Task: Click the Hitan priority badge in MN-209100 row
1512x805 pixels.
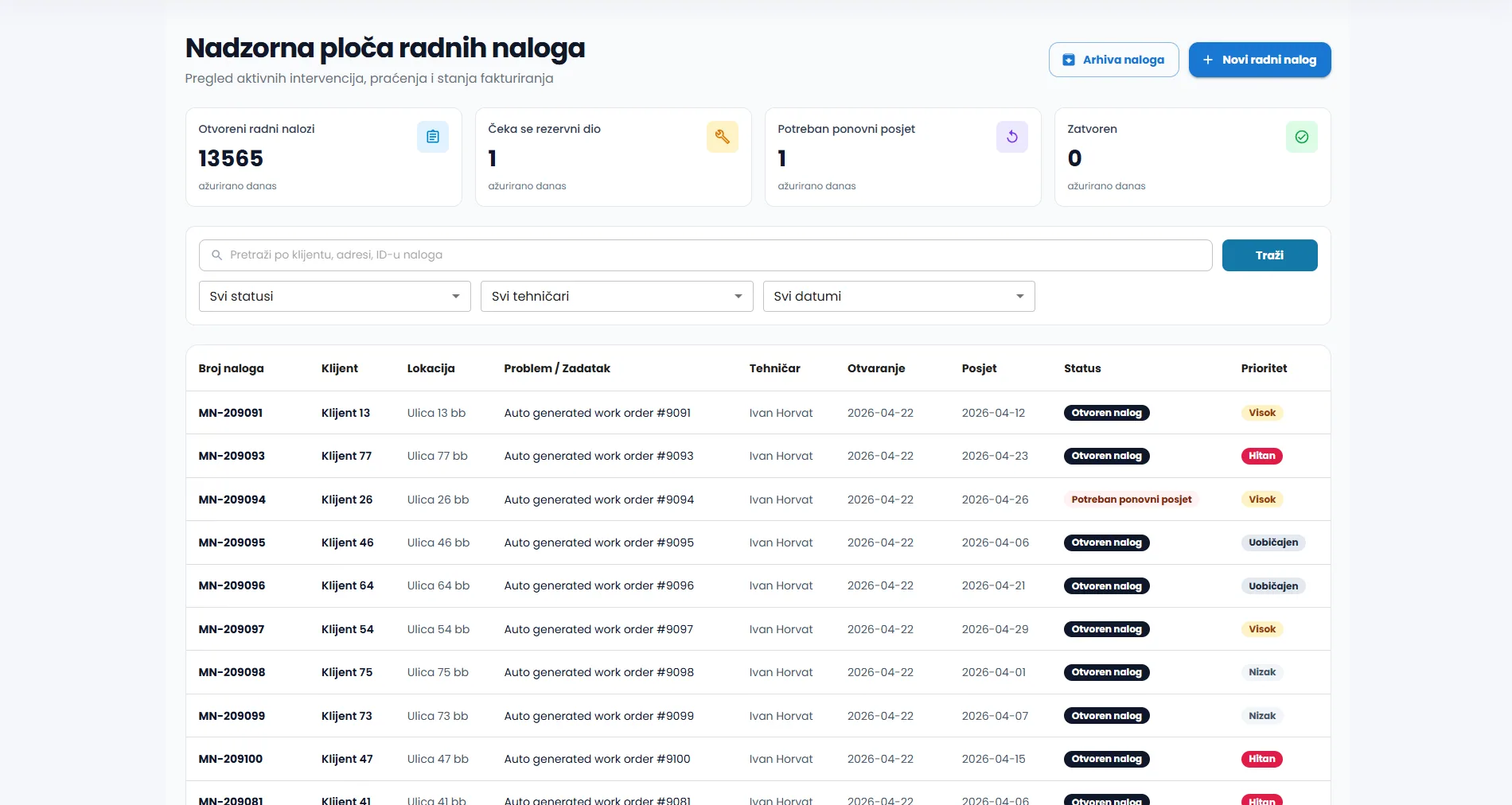Action: [x=1262, y=759]
